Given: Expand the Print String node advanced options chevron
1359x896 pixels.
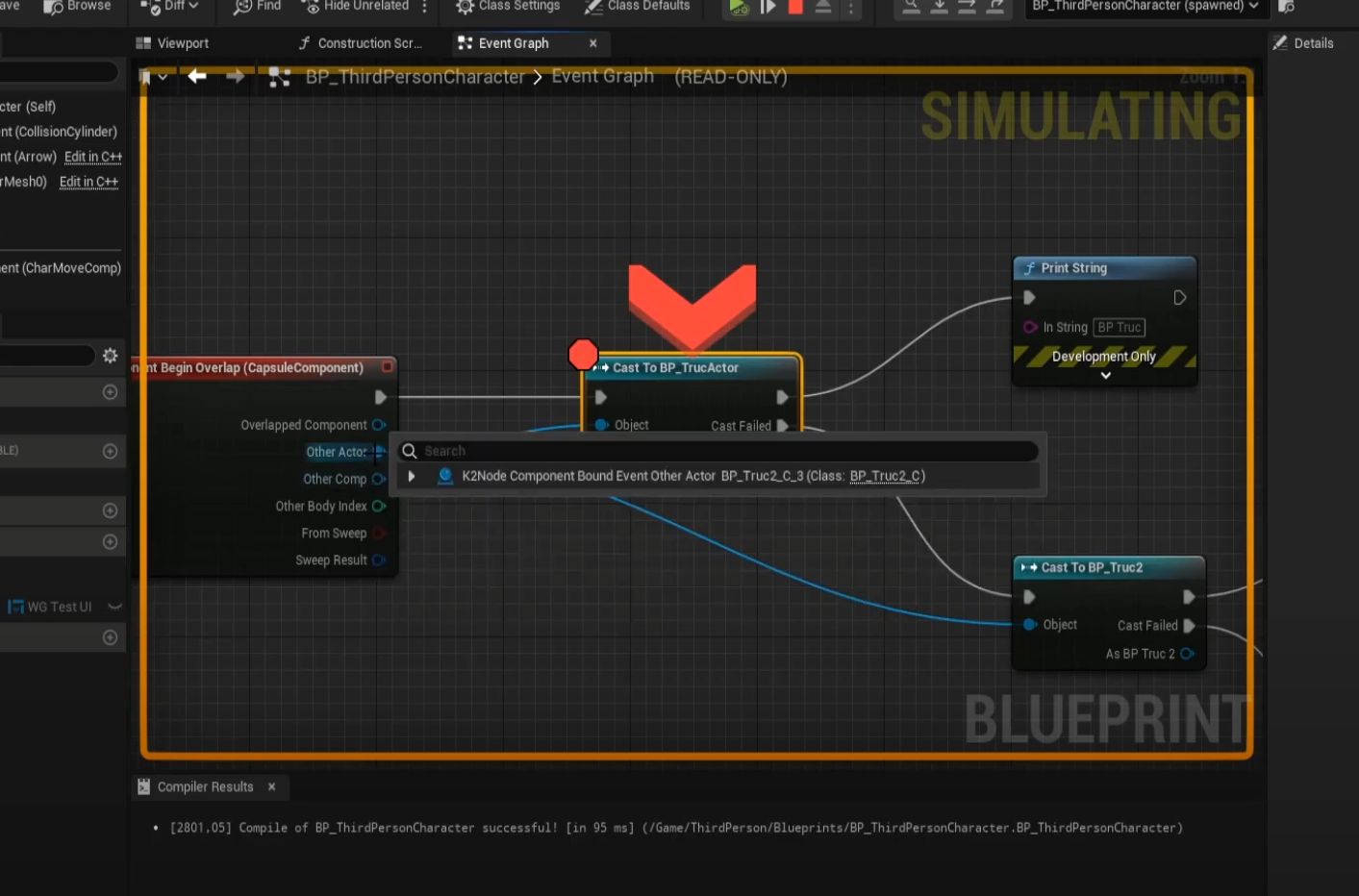Looking at the screenshot, I should [1105, 376].
